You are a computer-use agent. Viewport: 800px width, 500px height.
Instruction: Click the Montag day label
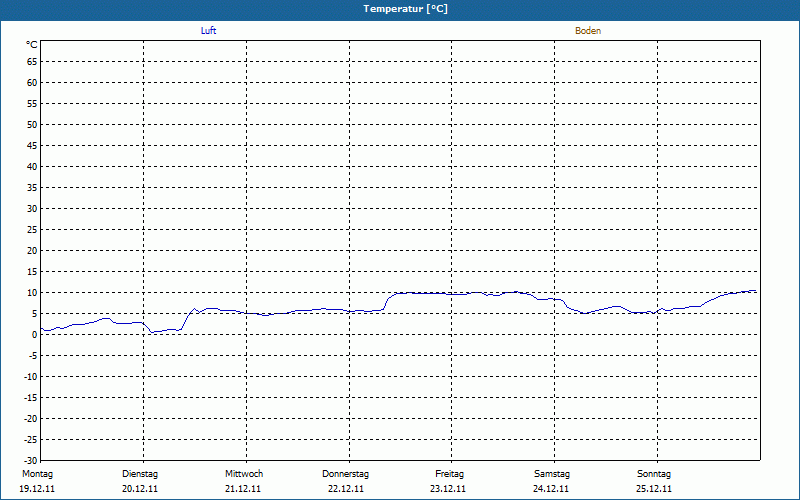pyautogui.click(x=37, y=474)
